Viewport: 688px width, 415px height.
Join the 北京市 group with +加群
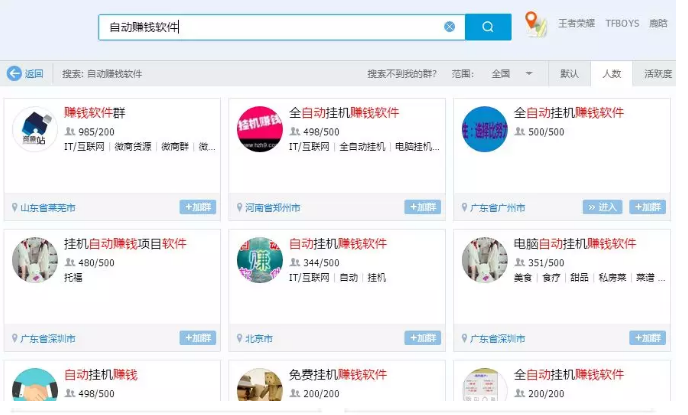point(423,338)
